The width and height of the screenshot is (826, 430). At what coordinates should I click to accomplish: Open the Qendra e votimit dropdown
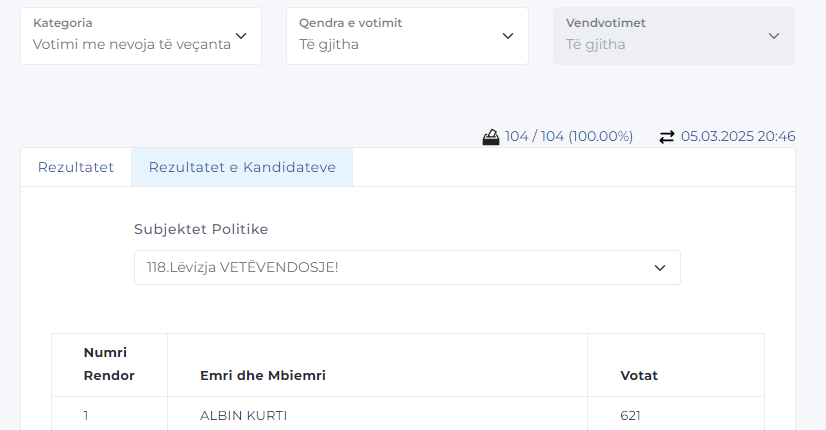click(x=407, y=36)
